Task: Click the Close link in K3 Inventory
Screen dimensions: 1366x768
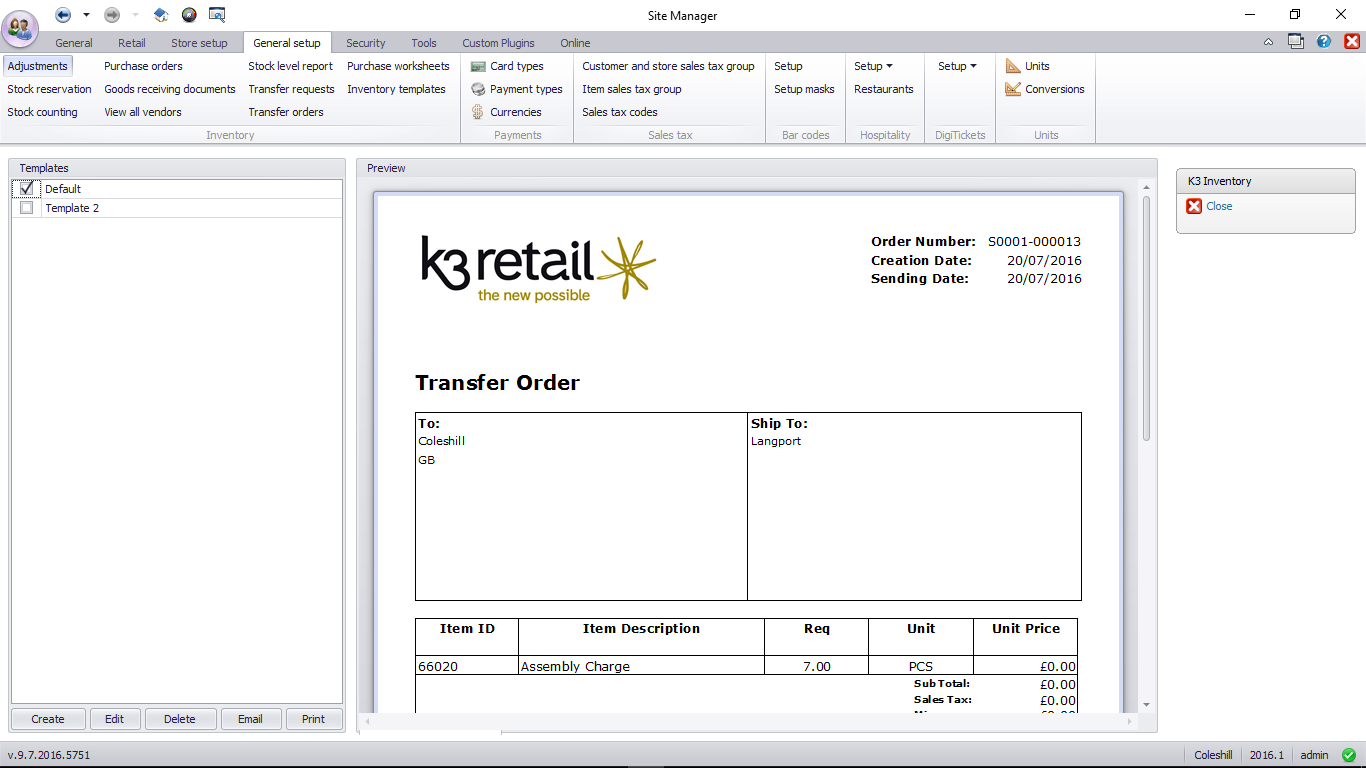Action: point(1218,206)
